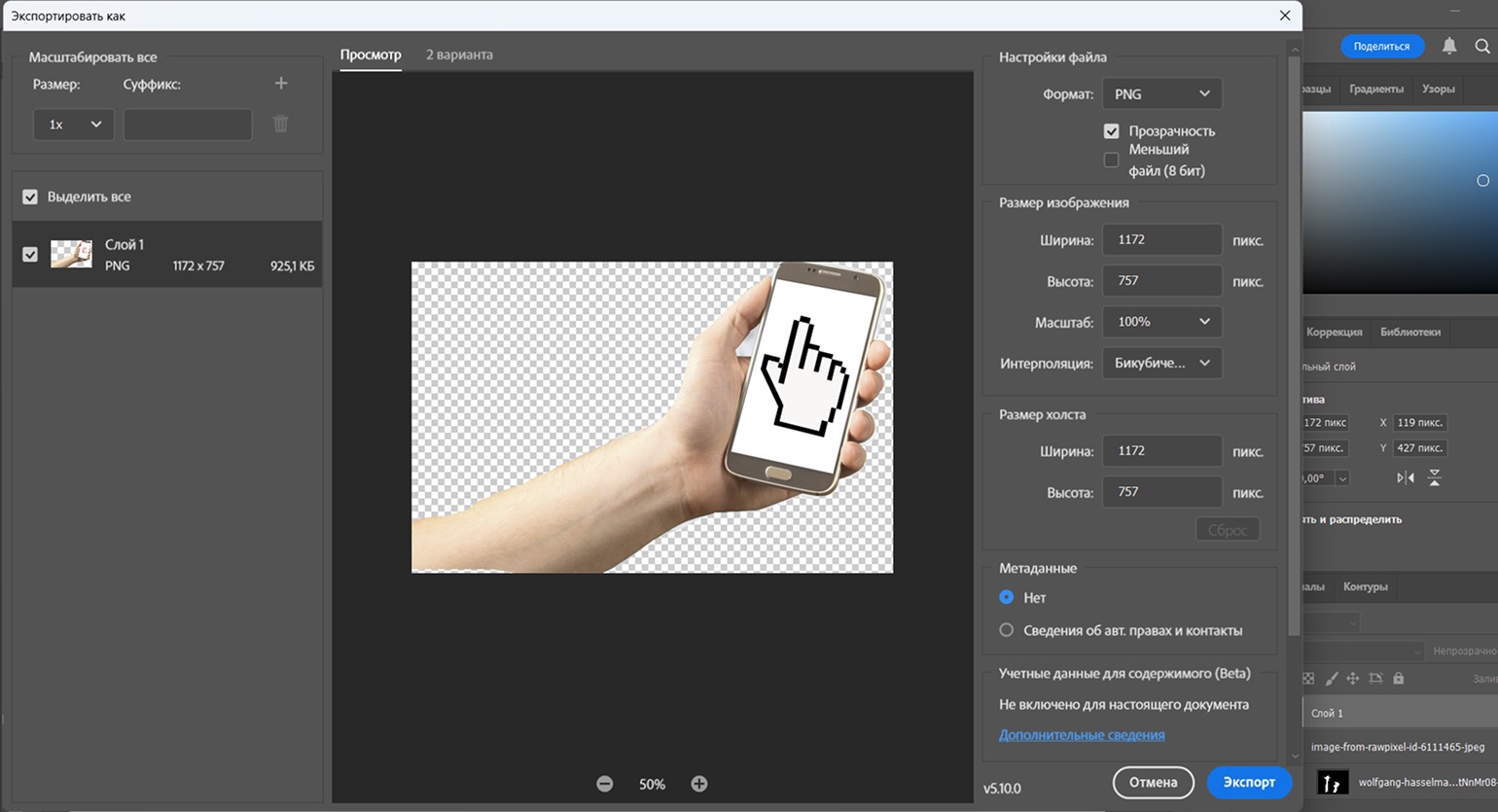
Task: Open the Формат PNG dropdown
Action: coord(1161,94)
